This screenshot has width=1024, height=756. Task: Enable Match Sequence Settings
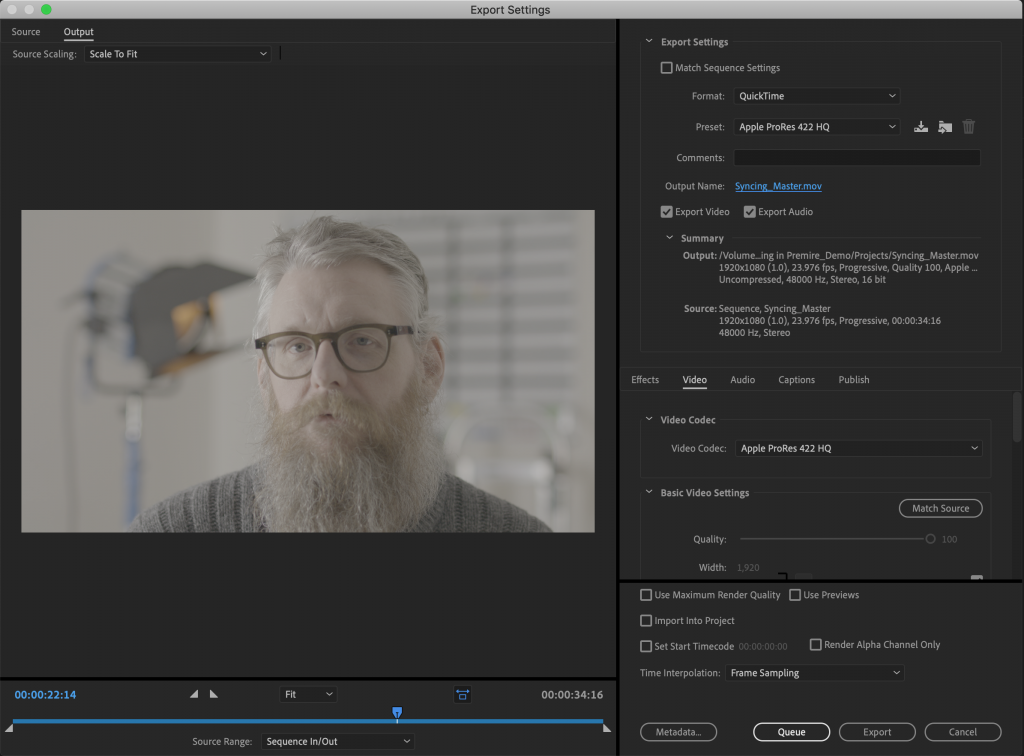(666, 67)
